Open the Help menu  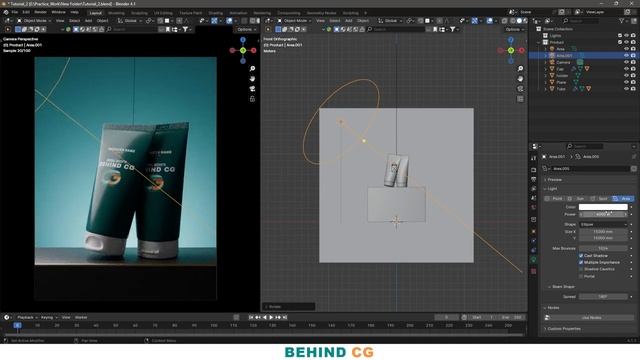[x=75, y=12]
